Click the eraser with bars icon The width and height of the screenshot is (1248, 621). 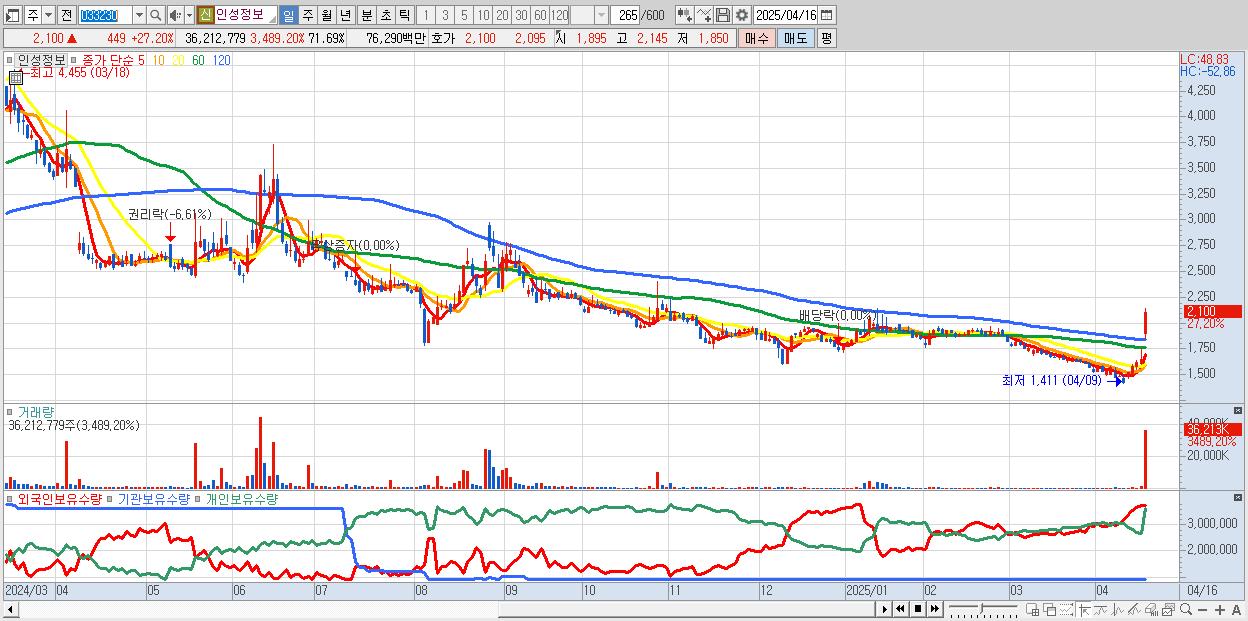tap(1151, 610)
